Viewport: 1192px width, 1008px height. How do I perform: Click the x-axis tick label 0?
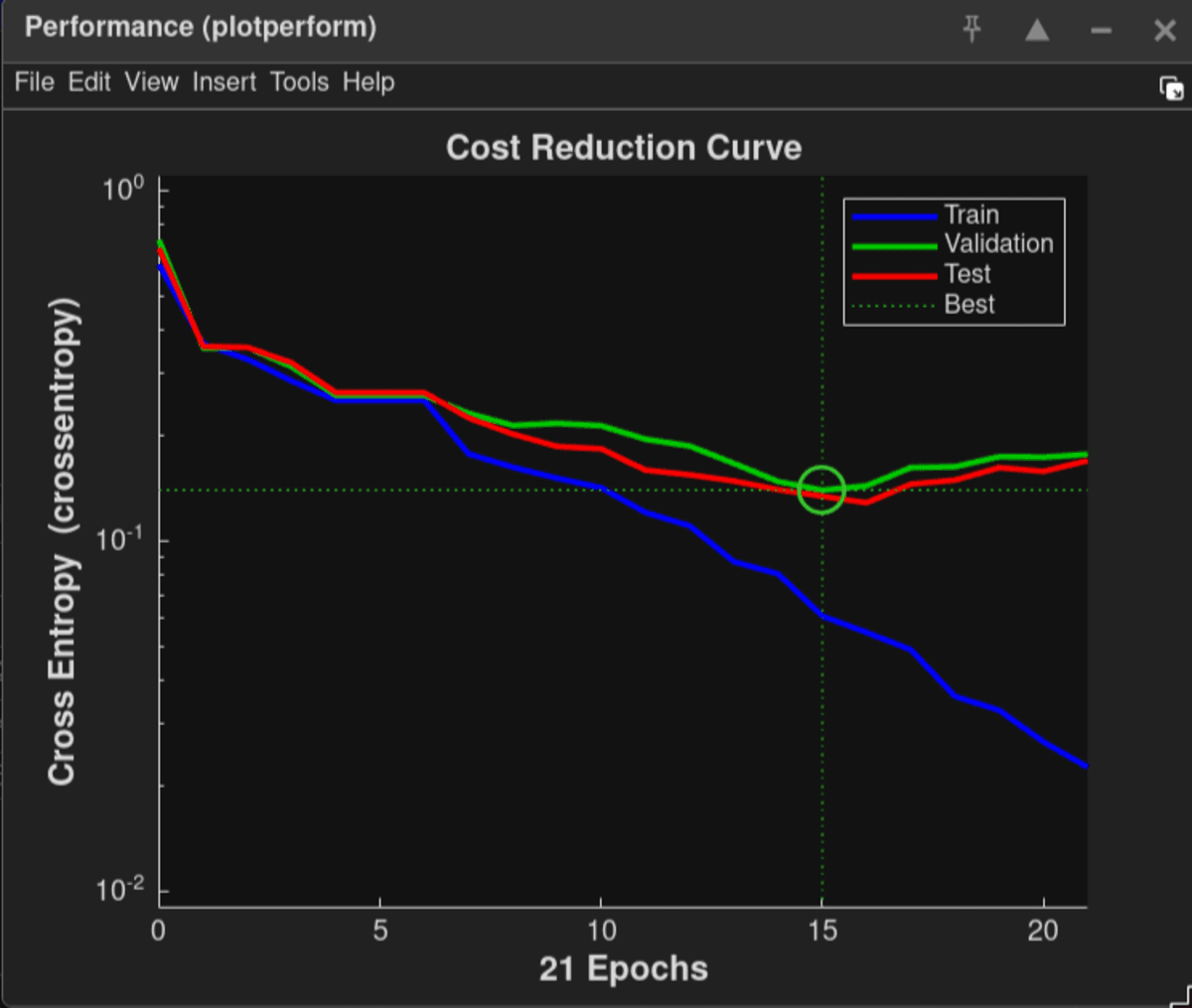coord(159,931)
